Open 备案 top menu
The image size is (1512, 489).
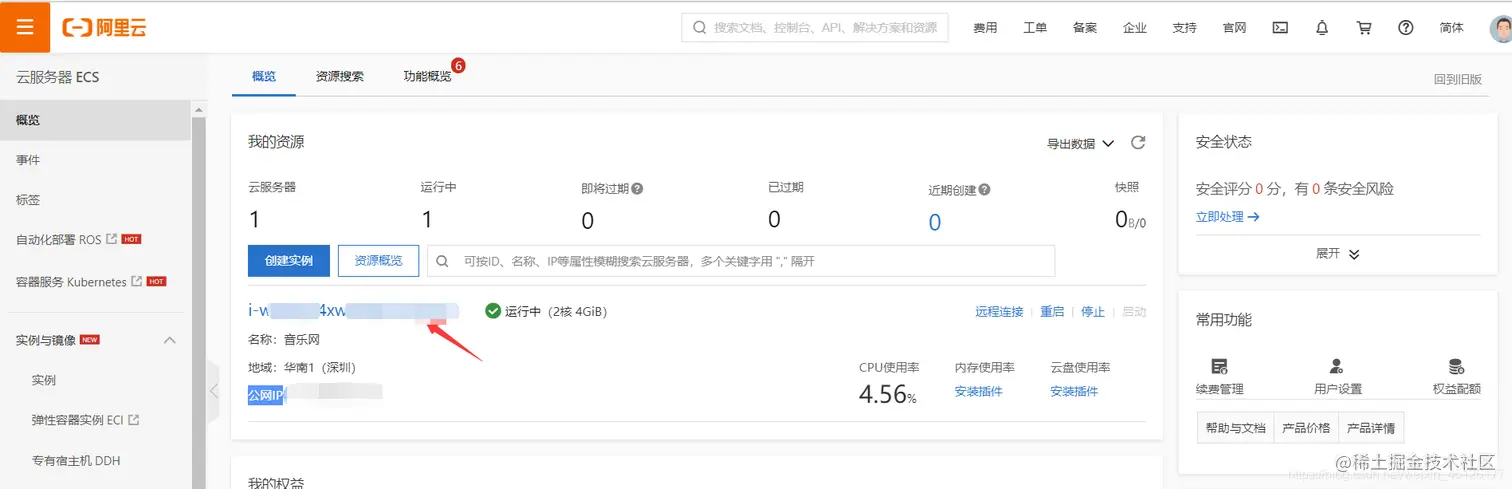click(x=1085, y=28)
